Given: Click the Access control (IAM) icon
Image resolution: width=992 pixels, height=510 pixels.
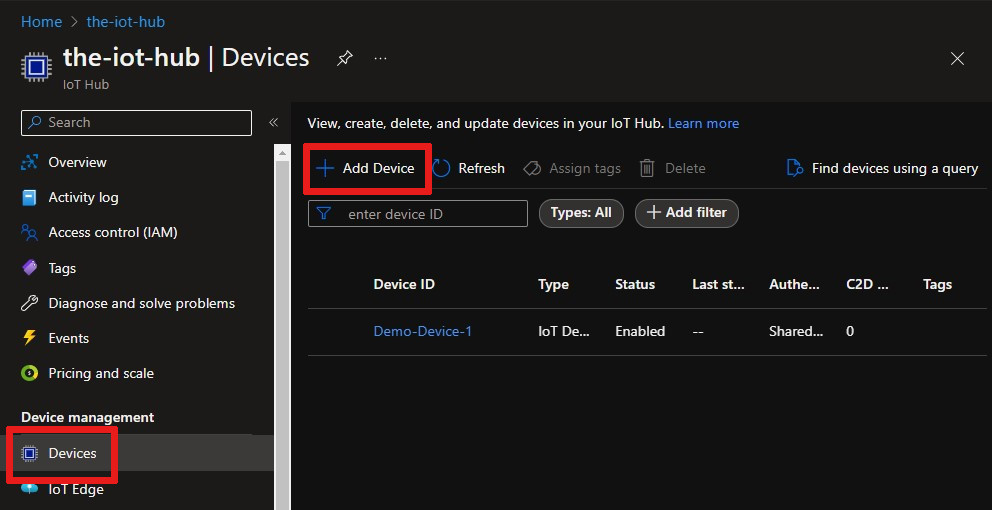Looking at the screenshot, I should click(30, 233).
